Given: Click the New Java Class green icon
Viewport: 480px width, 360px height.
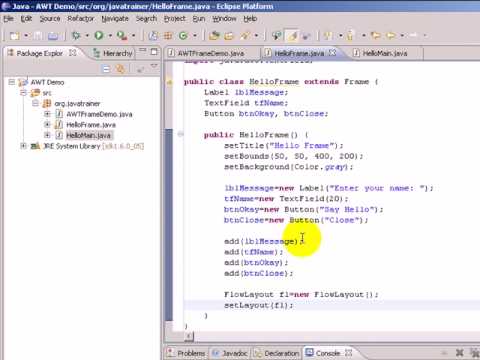Looking at the screenshot, I should click(x=183, y=35).
